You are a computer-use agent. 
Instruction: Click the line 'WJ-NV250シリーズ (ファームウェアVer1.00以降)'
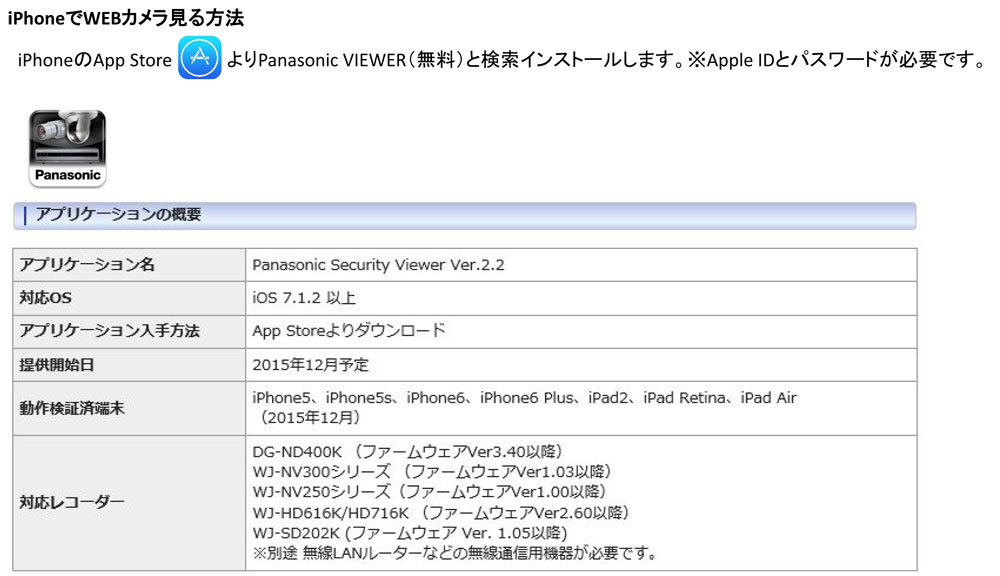point(430,492)
